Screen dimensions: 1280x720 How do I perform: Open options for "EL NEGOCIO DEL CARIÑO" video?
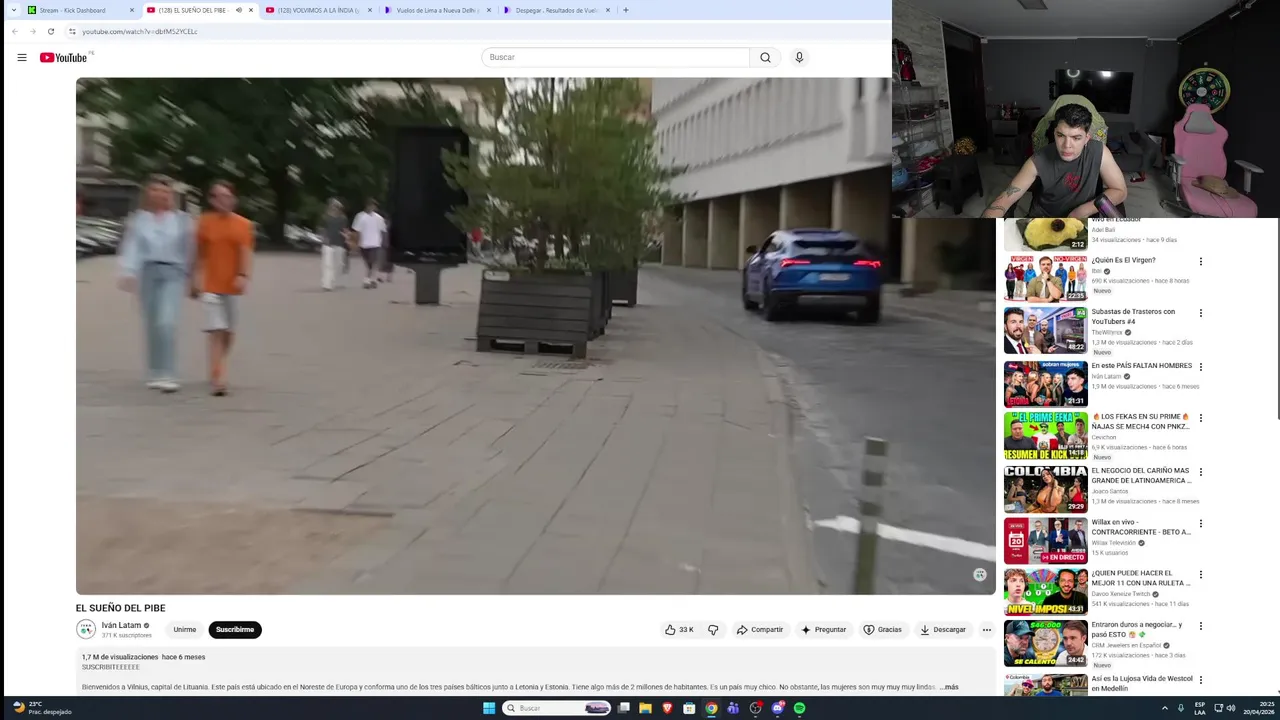click(x=1201, y=472)
